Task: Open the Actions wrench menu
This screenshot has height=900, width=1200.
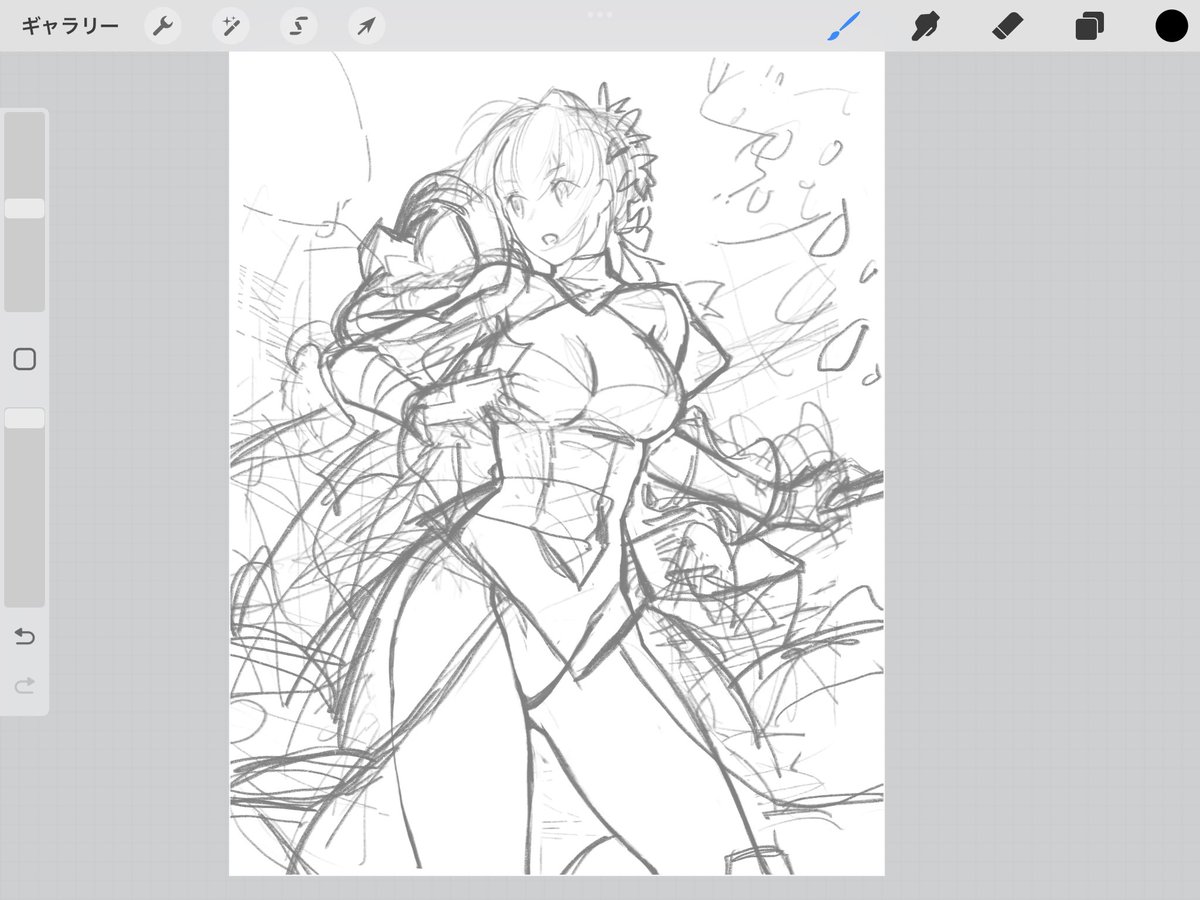Action: pyautogui.click(x=162, y=26)
